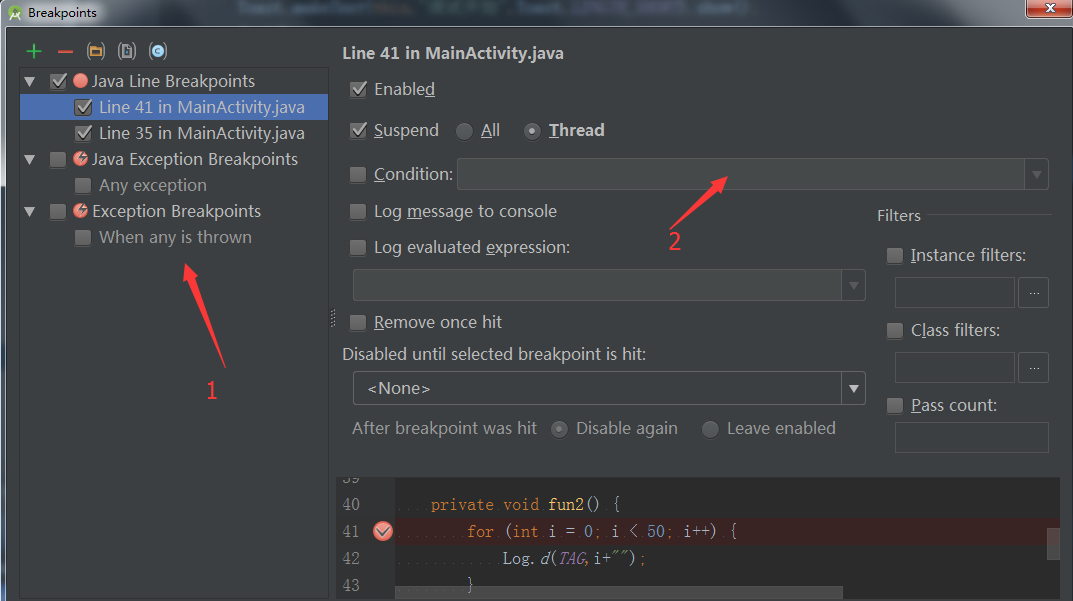Group breakpoints by class icon
Viewport: 1073px width, 601px height.
[158, 51]
